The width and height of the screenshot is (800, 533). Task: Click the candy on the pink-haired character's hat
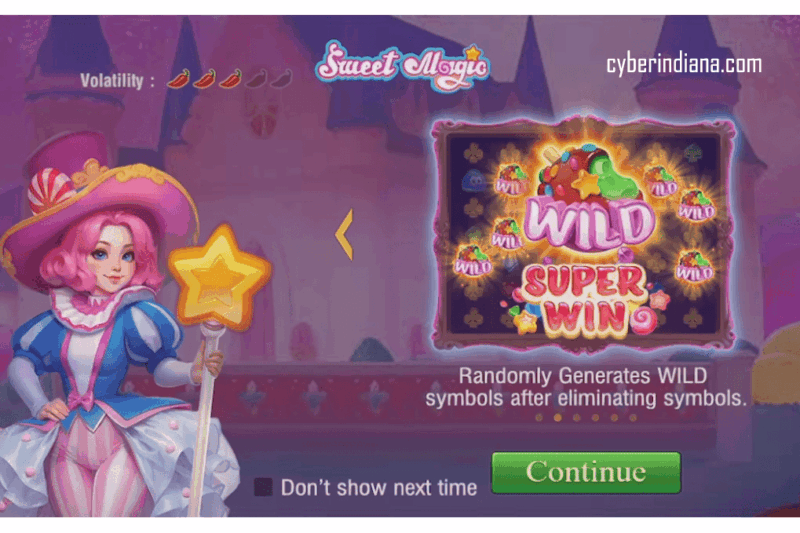49,189
